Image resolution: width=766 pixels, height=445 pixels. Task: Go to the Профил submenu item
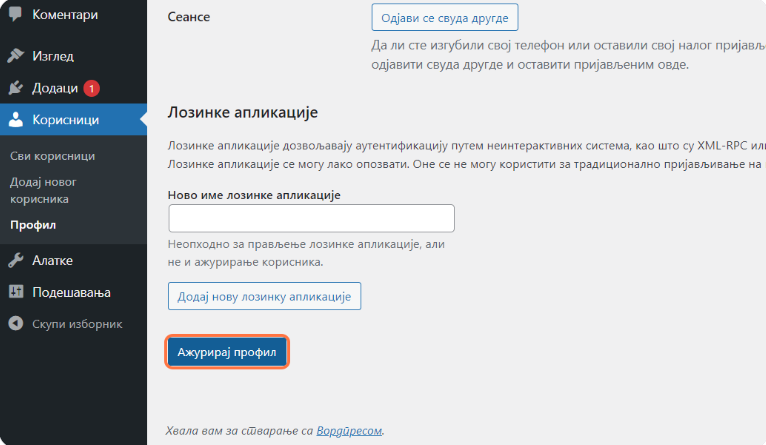point(33,225)
